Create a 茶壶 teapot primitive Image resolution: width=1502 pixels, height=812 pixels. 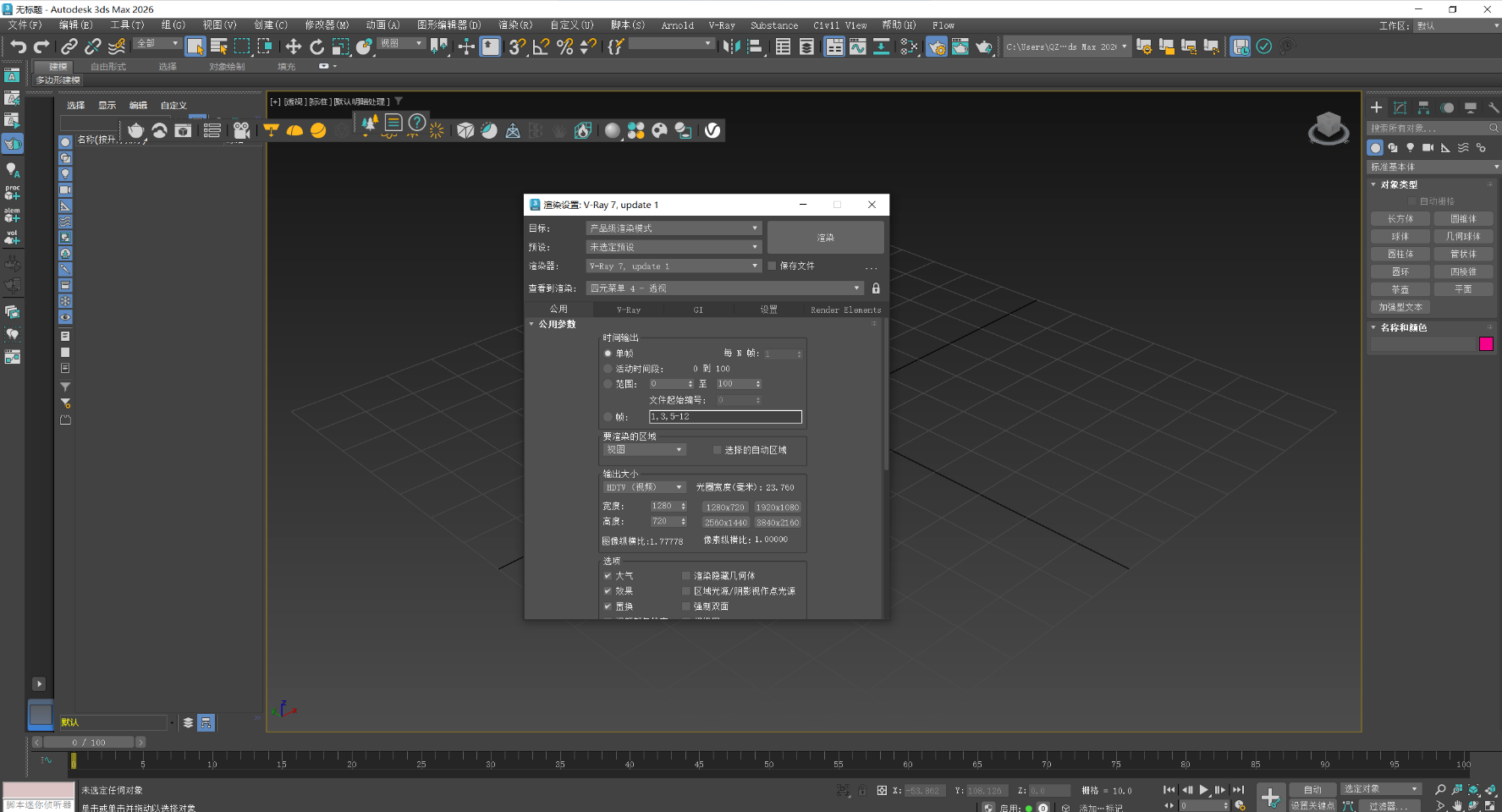click(1400, 289)
